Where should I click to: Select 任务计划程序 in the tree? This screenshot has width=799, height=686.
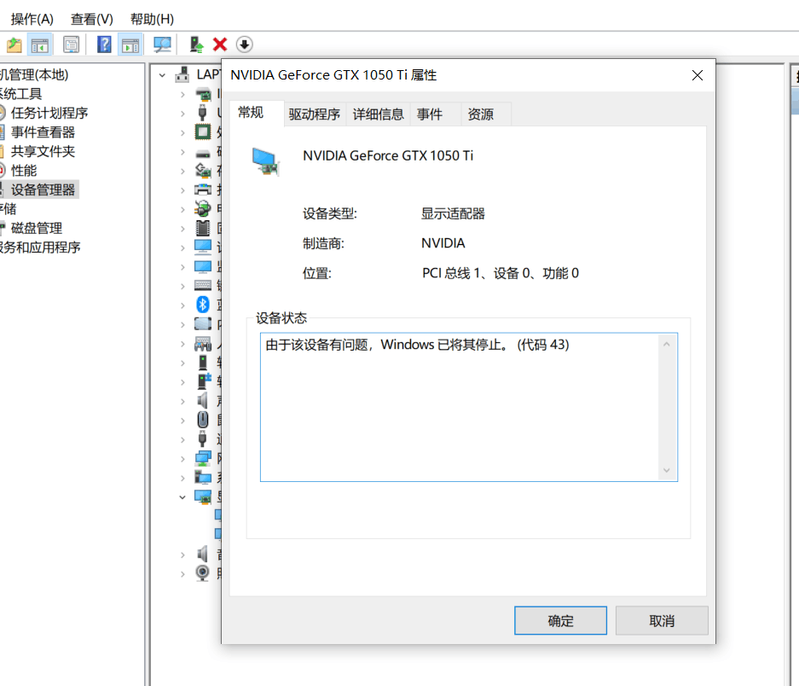tap(49, 113)
